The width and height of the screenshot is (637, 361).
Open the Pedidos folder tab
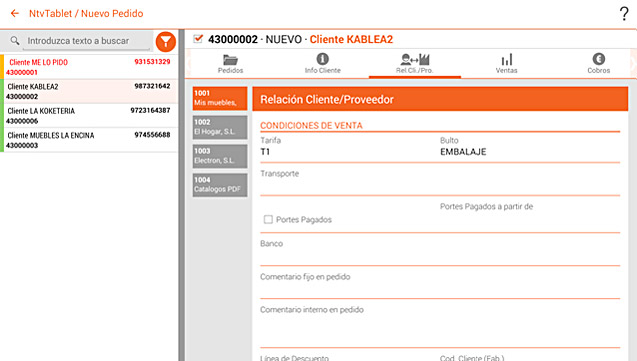(230, 64)
